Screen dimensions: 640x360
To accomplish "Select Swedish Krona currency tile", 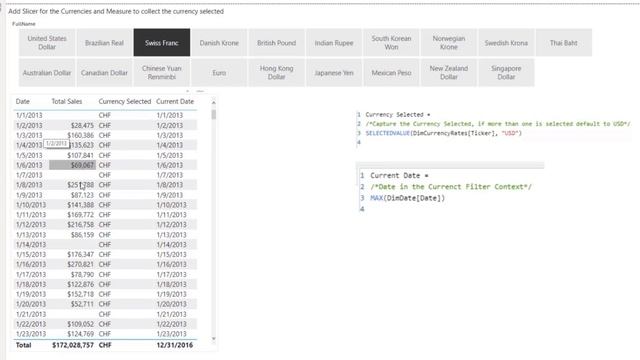I will [506, 42].
